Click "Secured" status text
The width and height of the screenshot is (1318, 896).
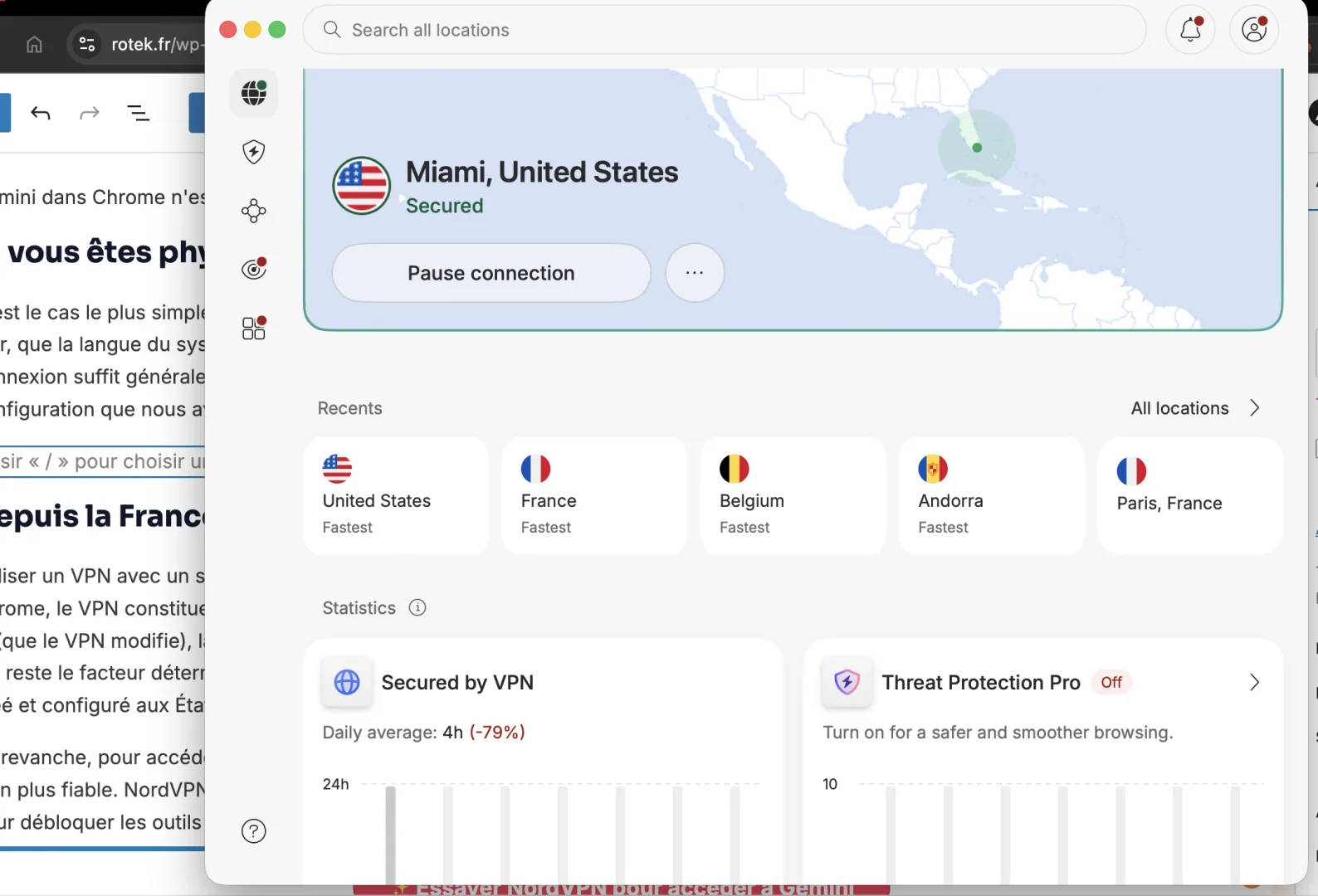click(x=444, y=206)
